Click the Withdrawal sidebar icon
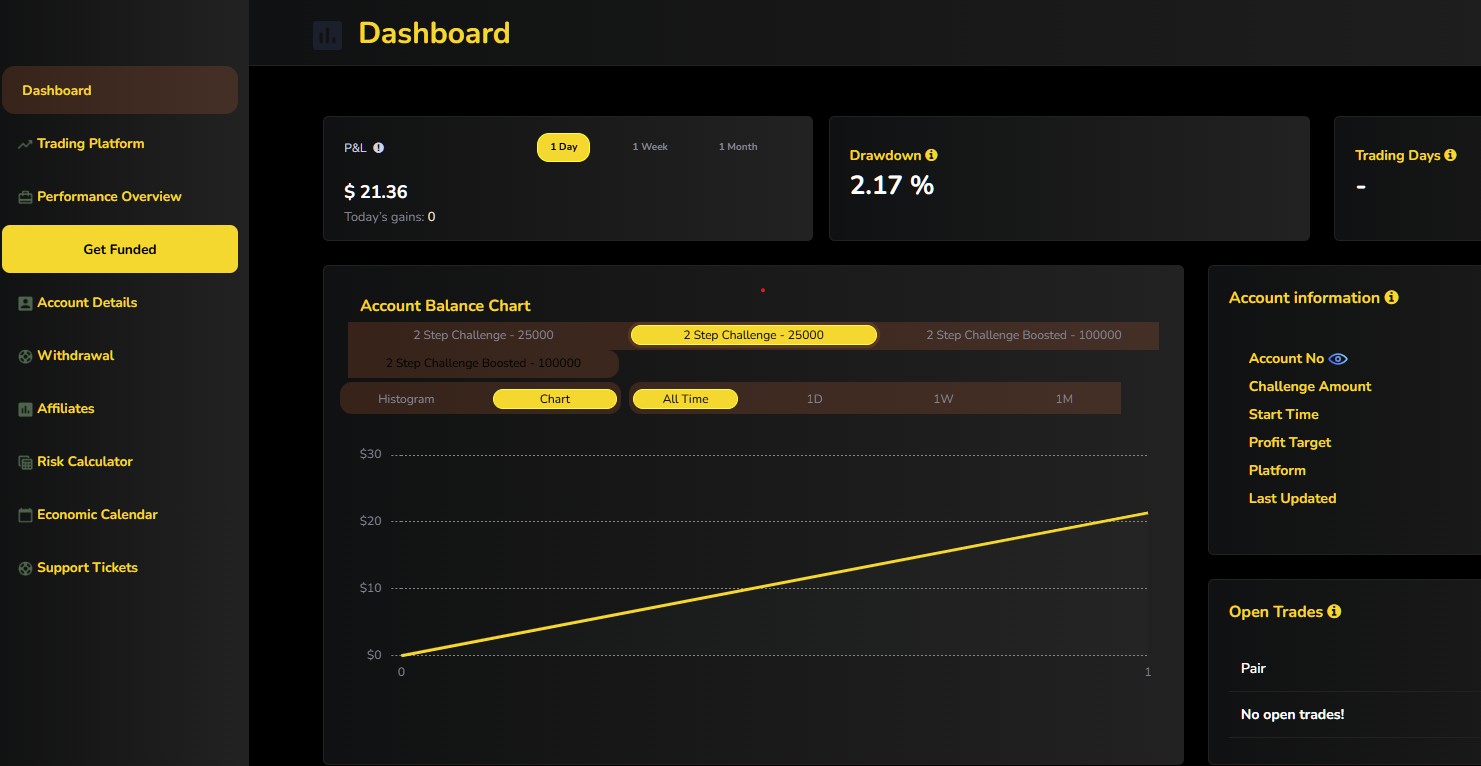The height and width of the screenshot is (766, 1481). coord(25,356)
